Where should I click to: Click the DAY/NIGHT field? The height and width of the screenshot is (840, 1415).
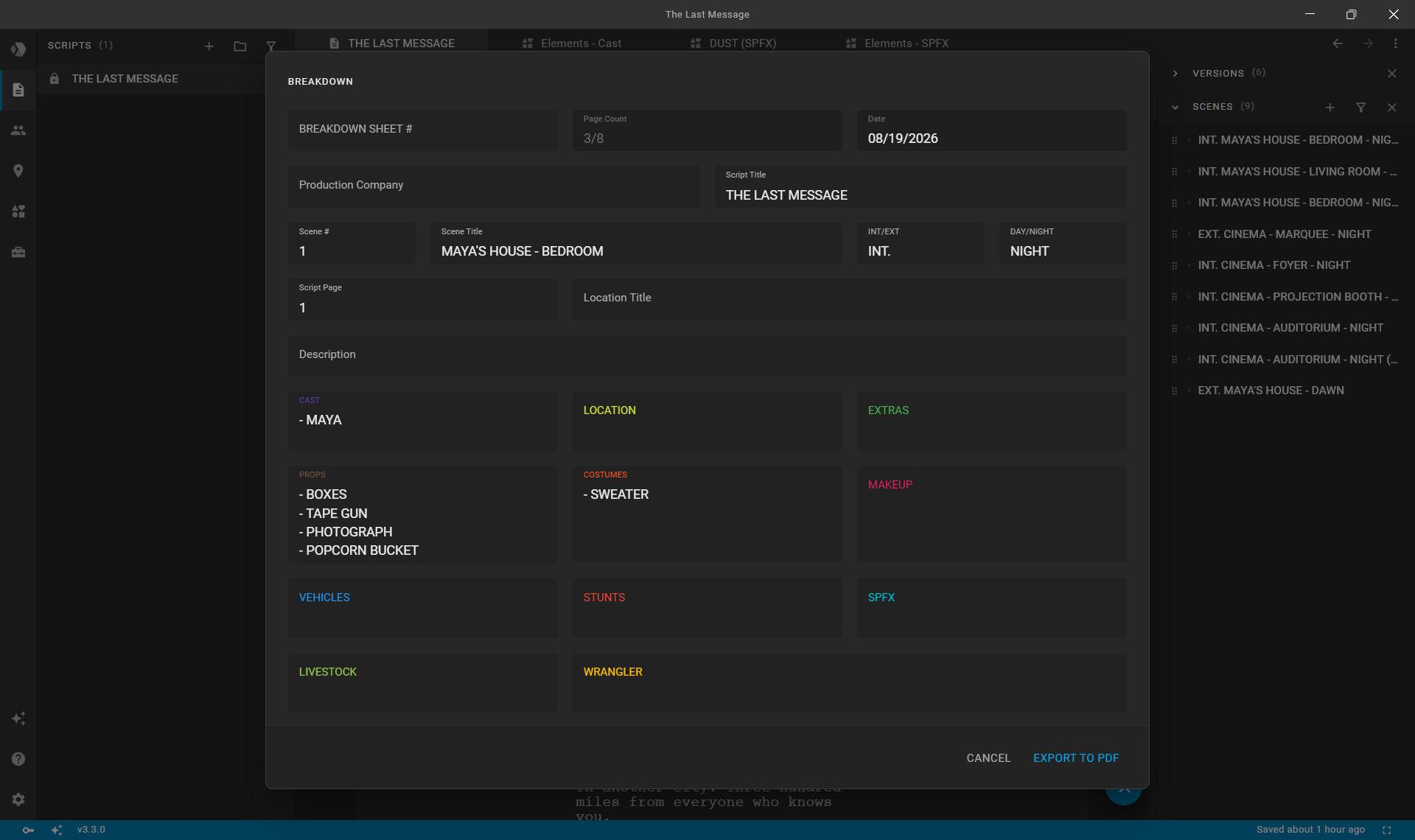1063,242
